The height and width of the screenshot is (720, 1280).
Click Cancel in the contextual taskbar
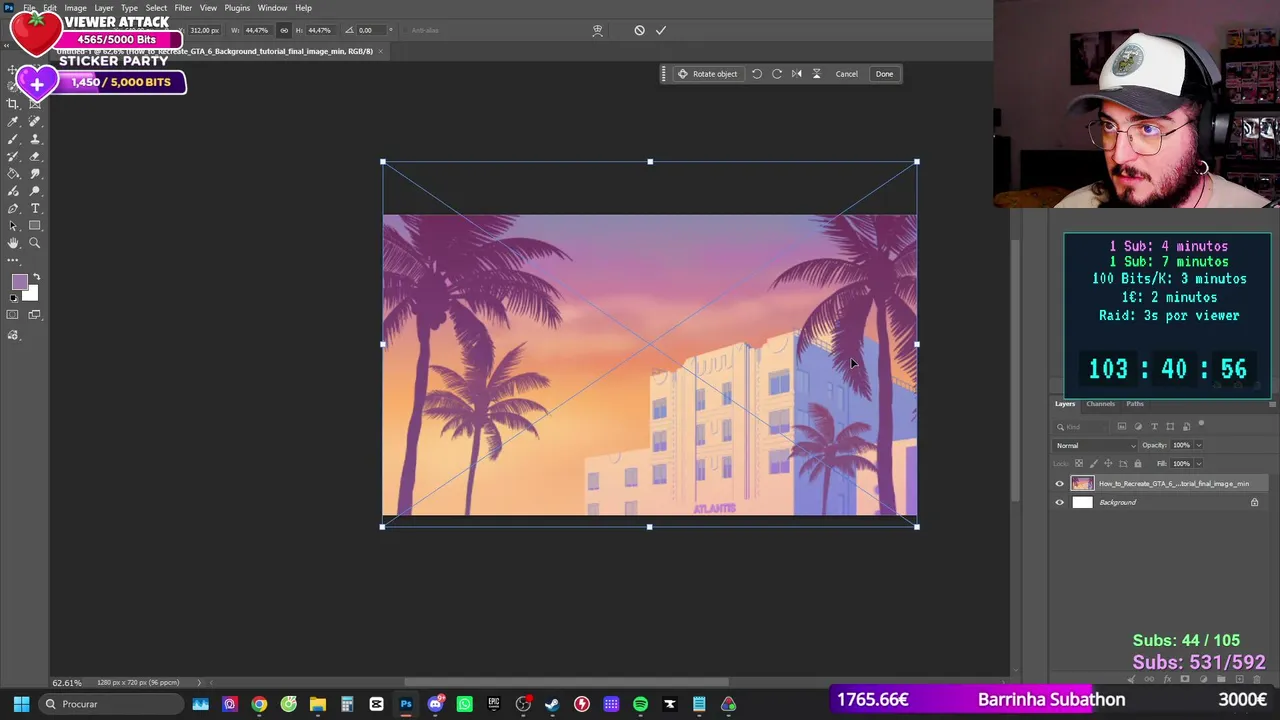[847, 74]
